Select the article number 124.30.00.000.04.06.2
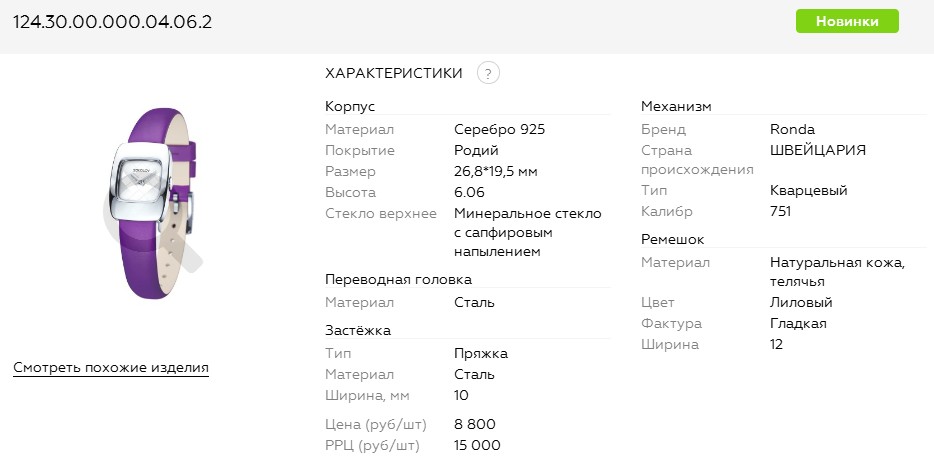Image resolution: width=934 pixels, height=476 pixels. [x=112, y=21]
